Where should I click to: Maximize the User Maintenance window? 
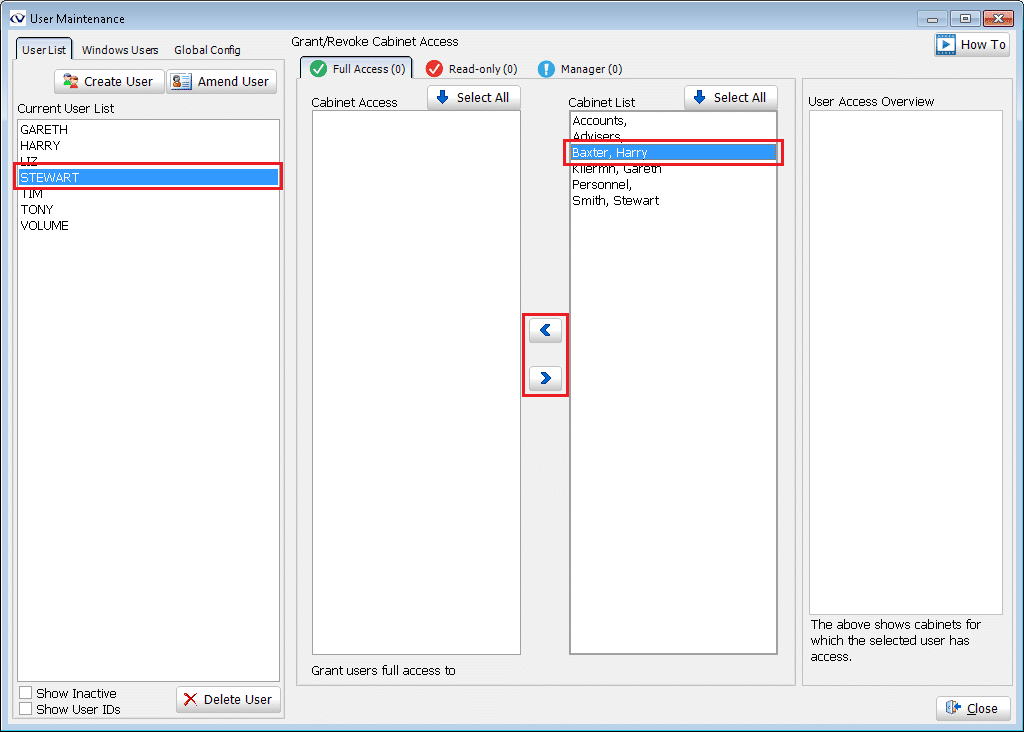[x=965, y=19]
